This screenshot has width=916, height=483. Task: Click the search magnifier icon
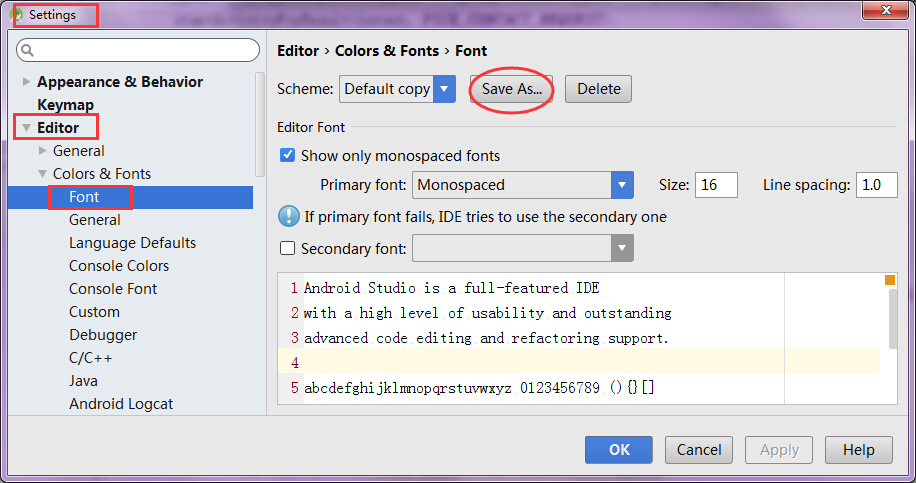coord(28,50)
